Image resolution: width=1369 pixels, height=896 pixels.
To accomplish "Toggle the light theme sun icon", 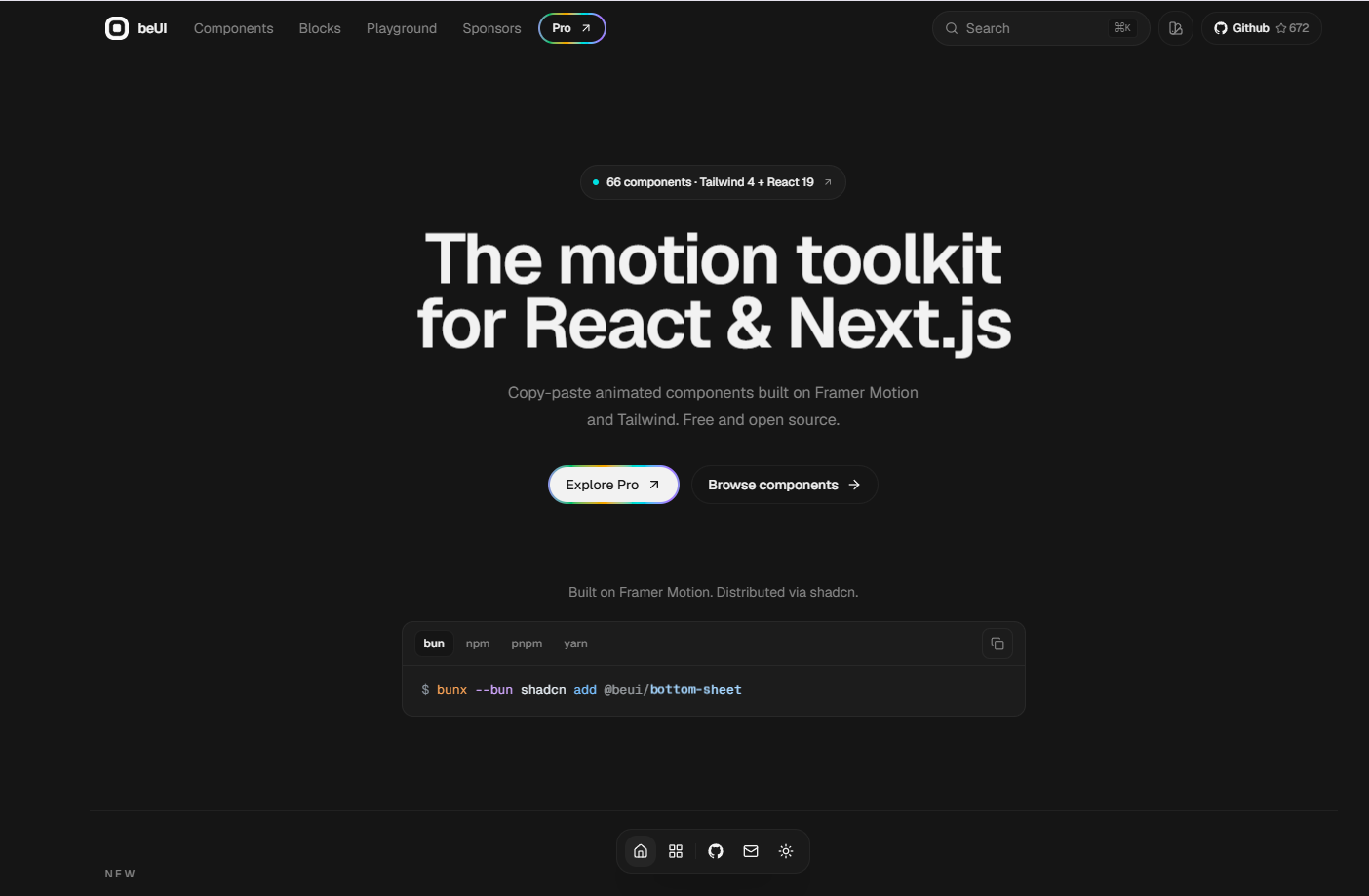I will pyautogui.click(x=786, y=851).
